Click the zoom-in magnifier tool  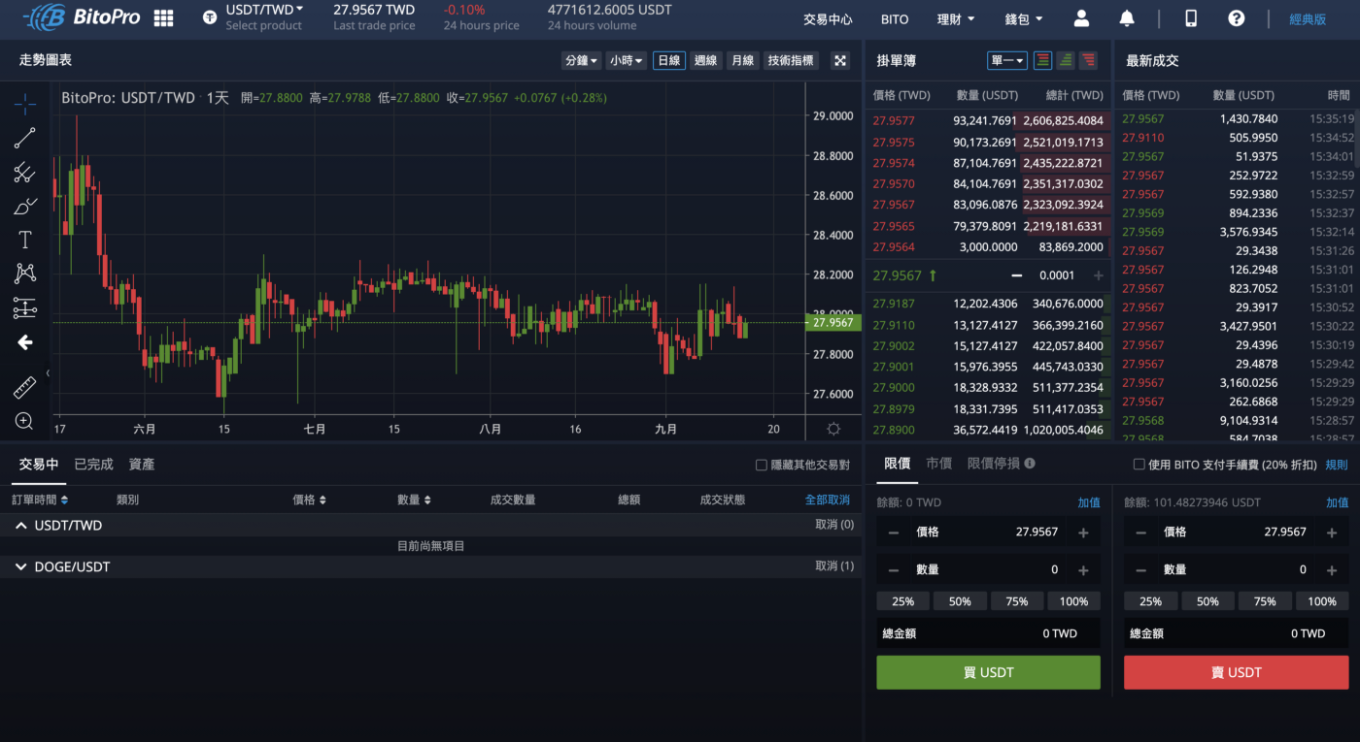click(24, 421)
